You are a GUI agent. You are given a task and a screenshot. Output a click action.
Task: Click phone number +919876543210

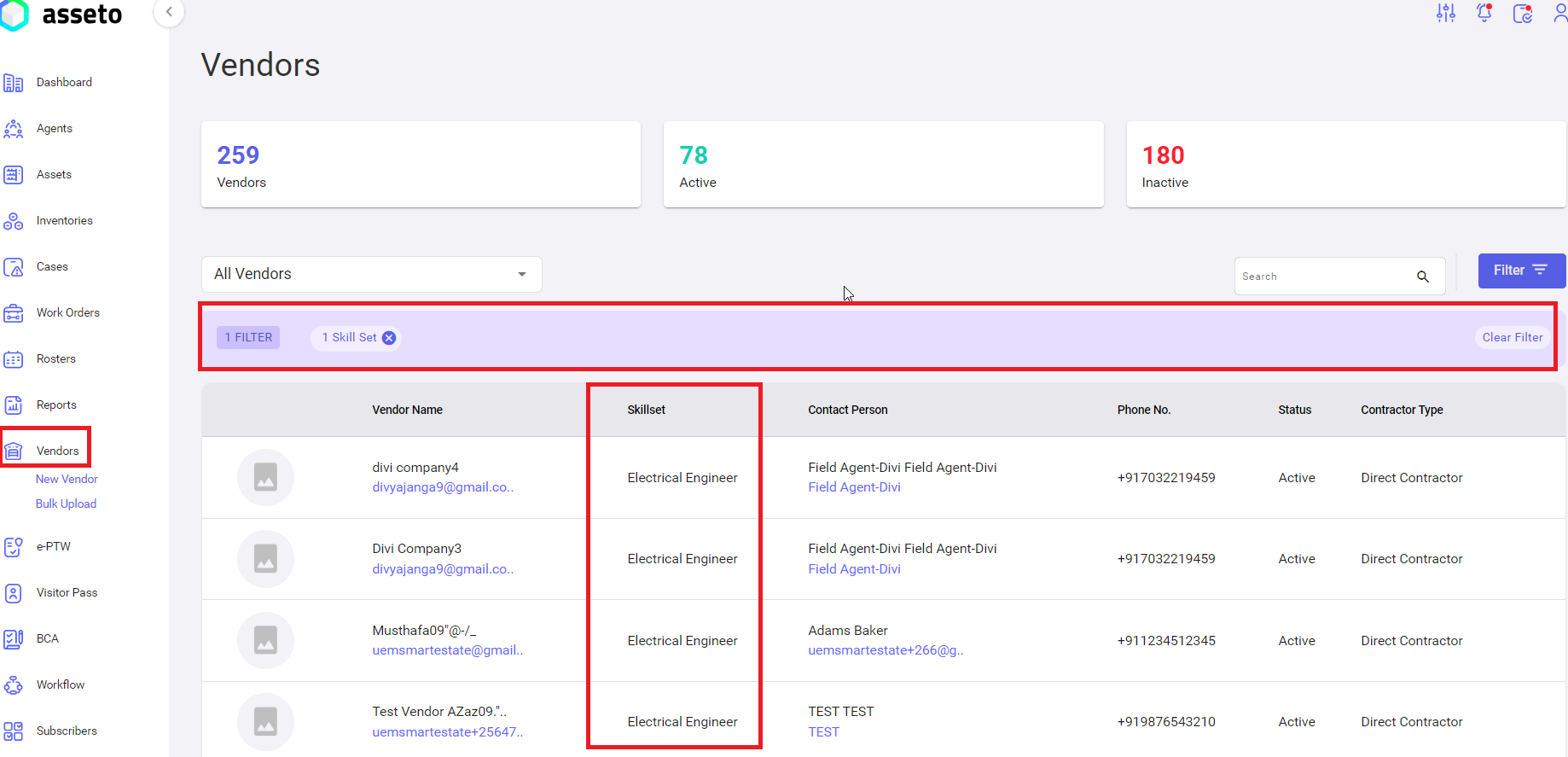[x=1166, y=722]
